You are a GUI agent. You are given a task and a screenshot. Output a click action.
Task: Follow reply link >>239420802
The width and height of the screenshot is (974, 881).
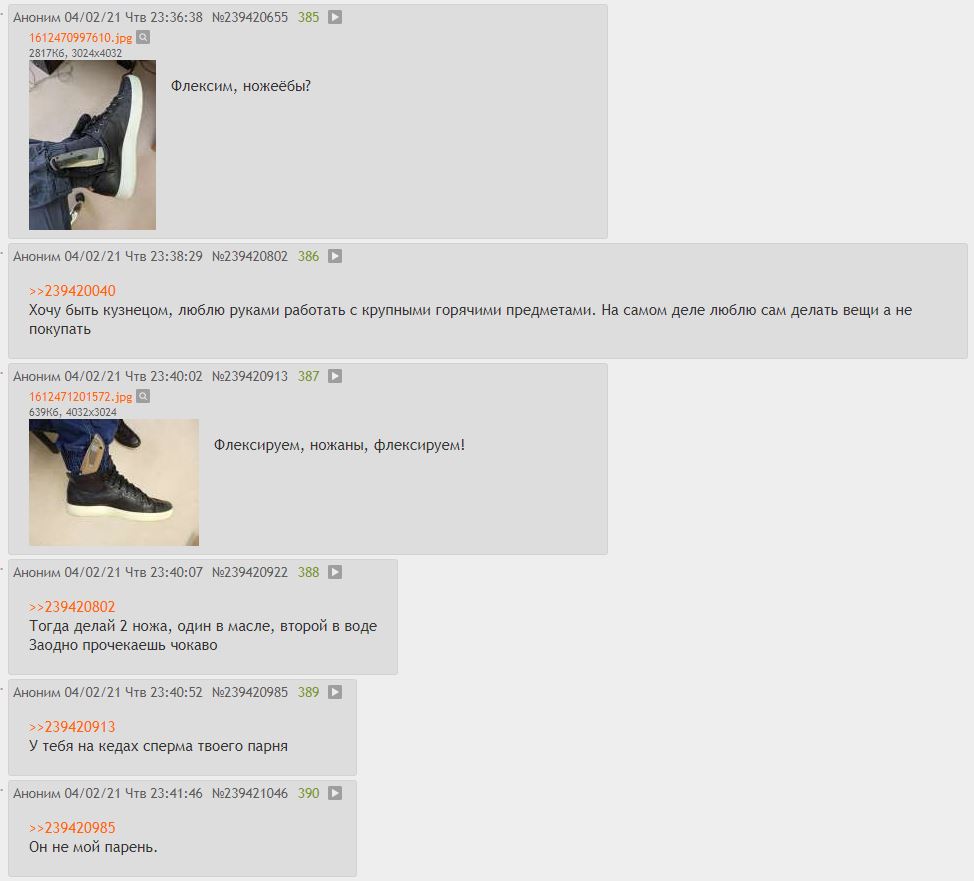72,607
